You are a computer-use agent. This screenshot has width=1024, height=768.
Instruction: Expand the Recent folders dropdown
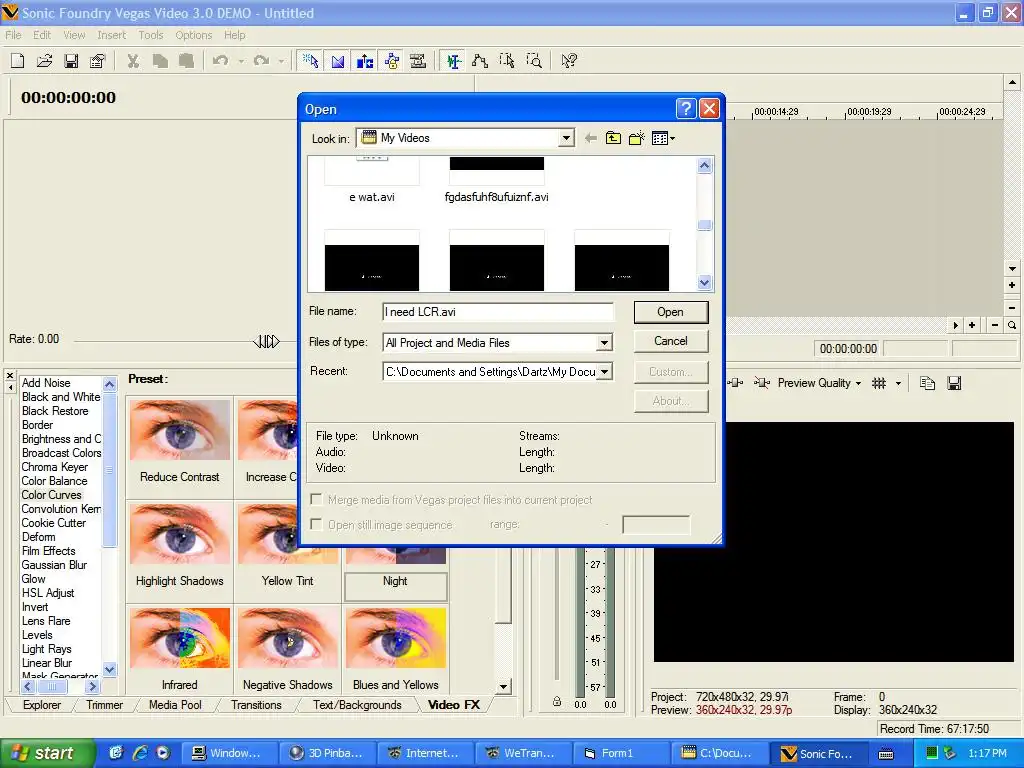click(604, 372)
